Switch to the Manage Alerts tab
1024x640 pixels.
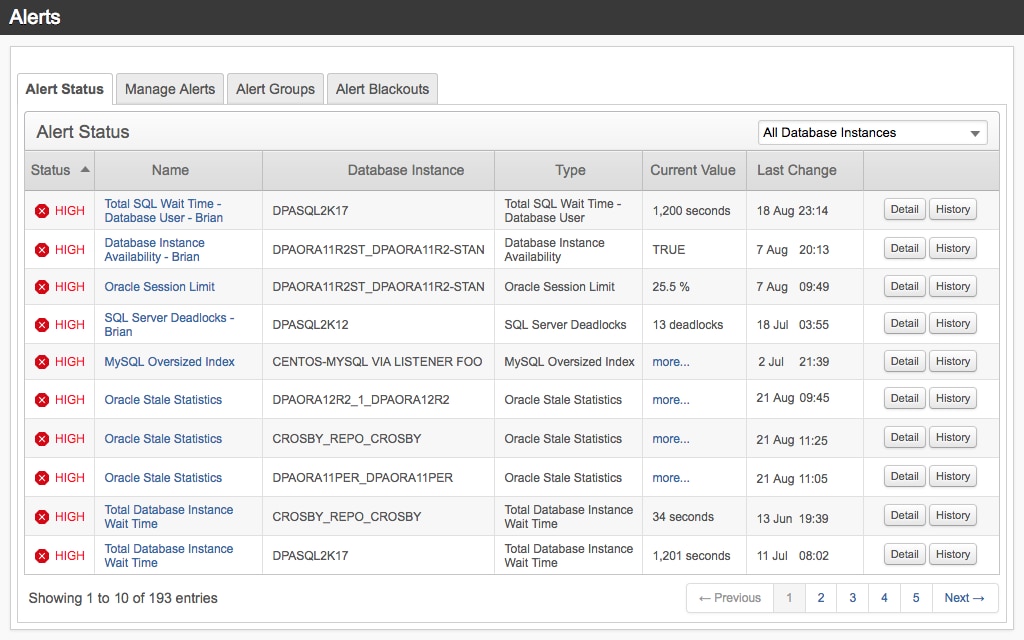click(x=169, y=89)
